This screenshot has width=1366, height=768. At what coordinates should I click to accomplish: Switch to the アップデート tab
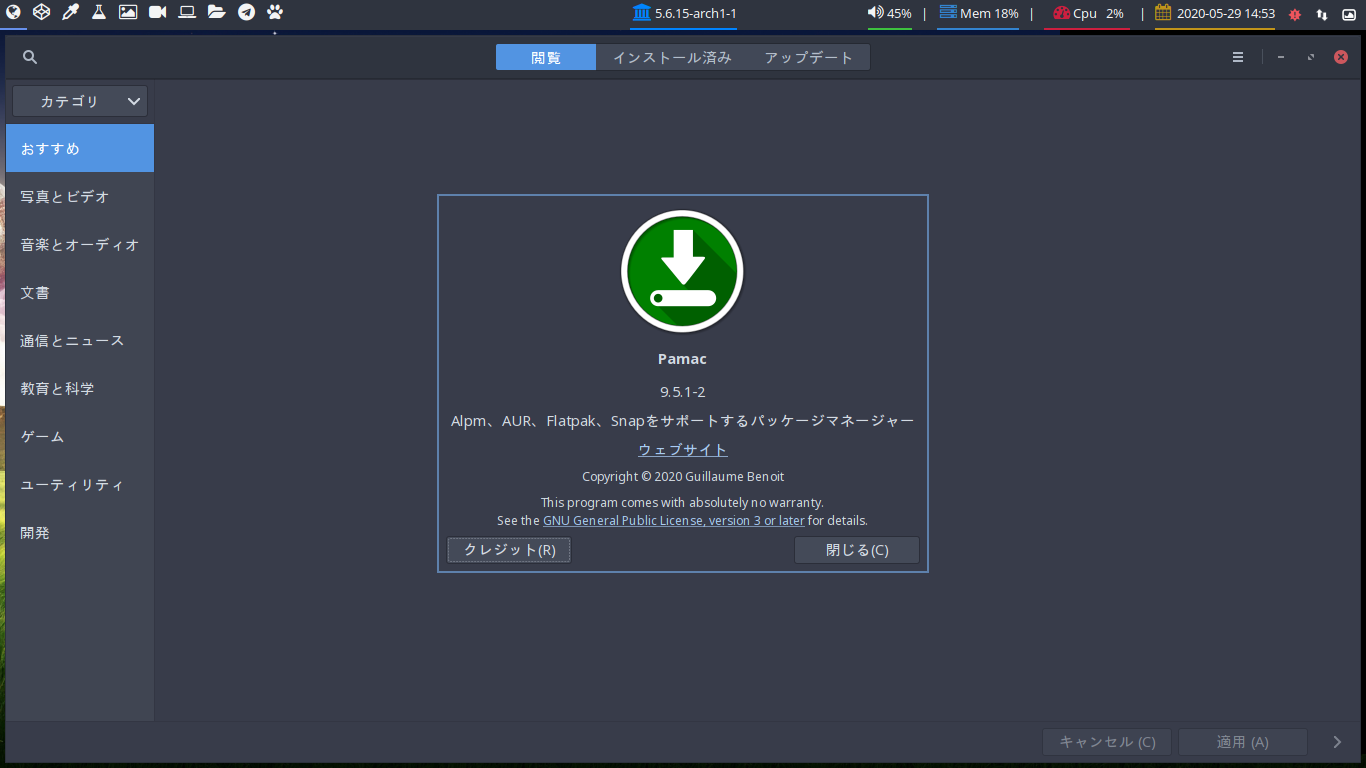[x=809, y=57]
